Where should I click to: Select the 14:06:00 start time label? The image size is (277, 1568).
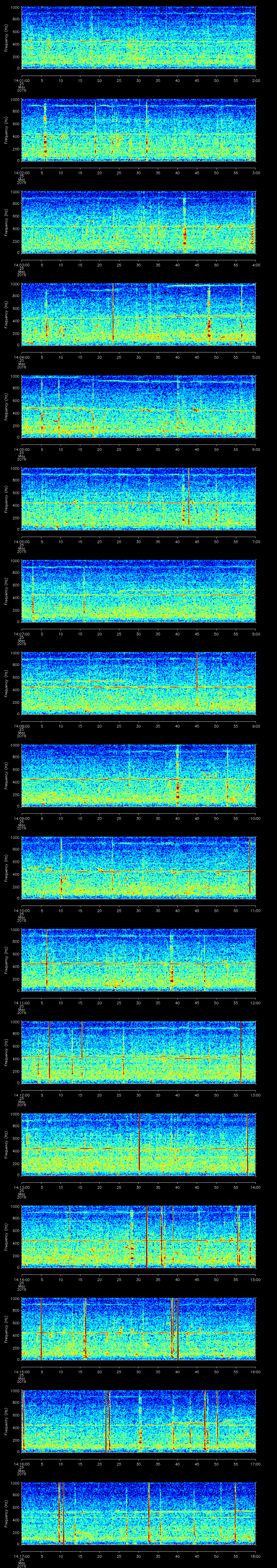(x=22, y=542)
